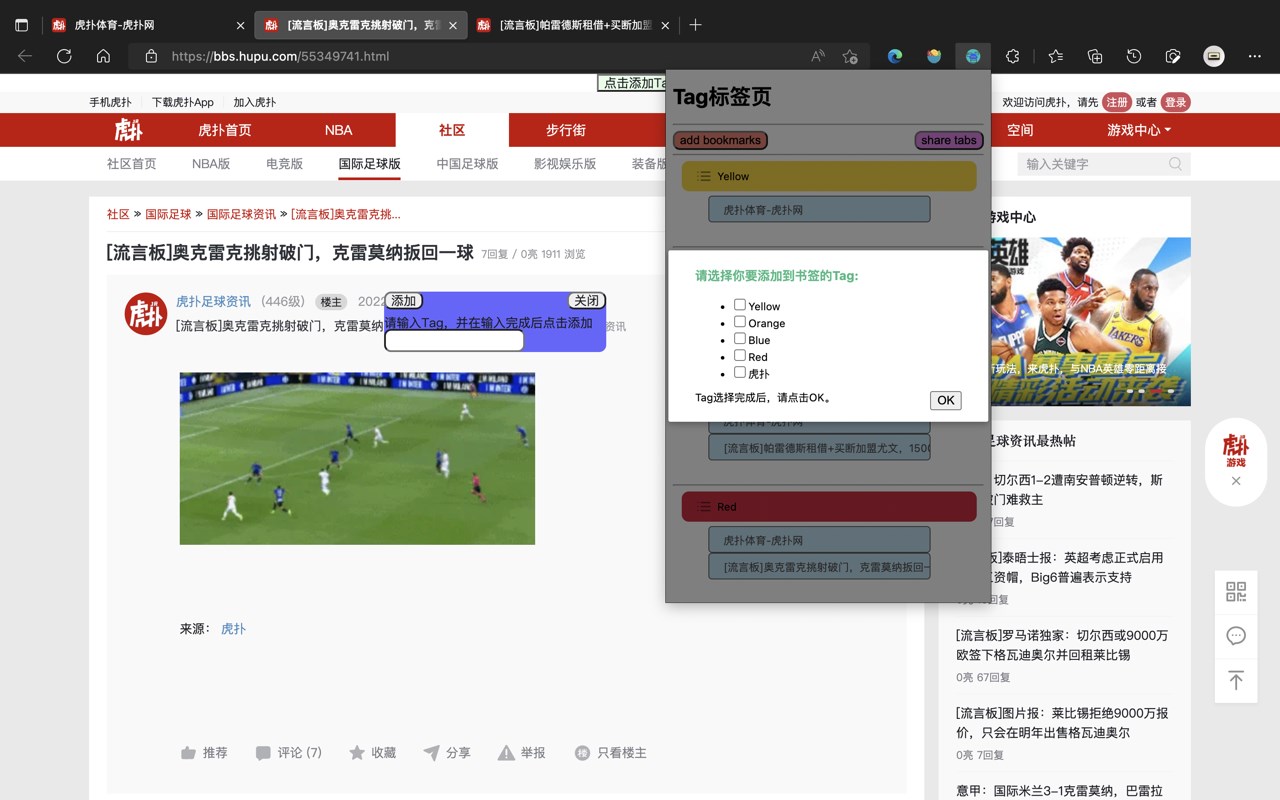The height and width of the screenshot is (800, 1280).
Task: Click the 来源 虎扑 source link
Action: 233,629
